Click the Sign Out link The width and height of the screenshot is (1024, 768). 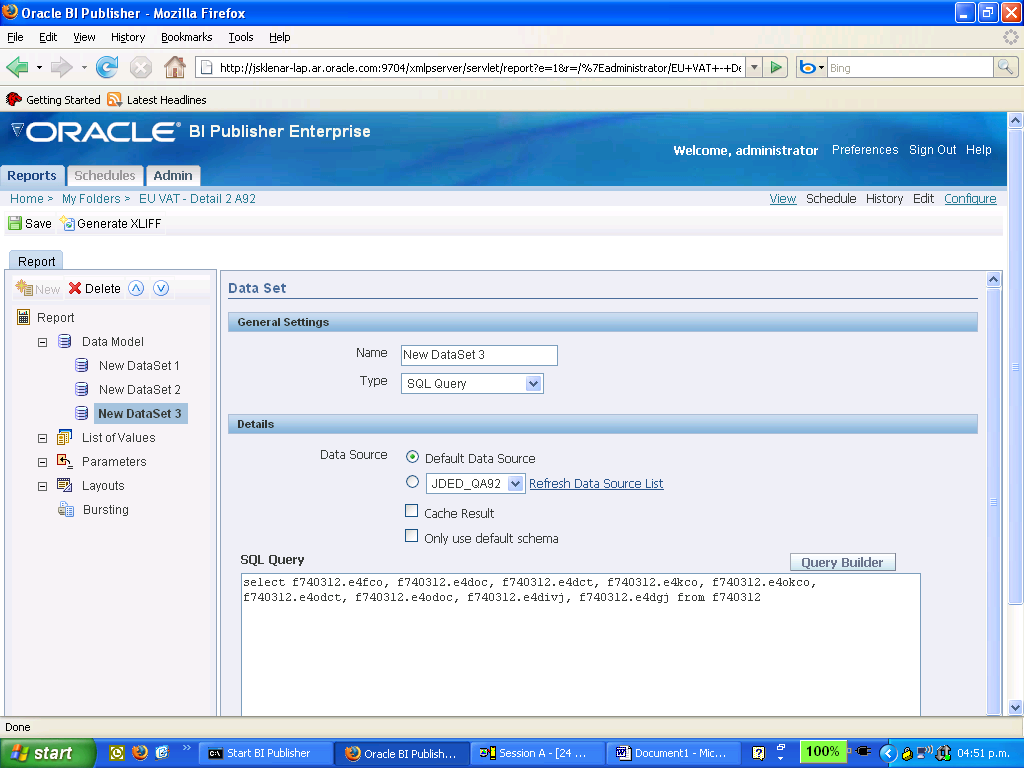[932, 150]
